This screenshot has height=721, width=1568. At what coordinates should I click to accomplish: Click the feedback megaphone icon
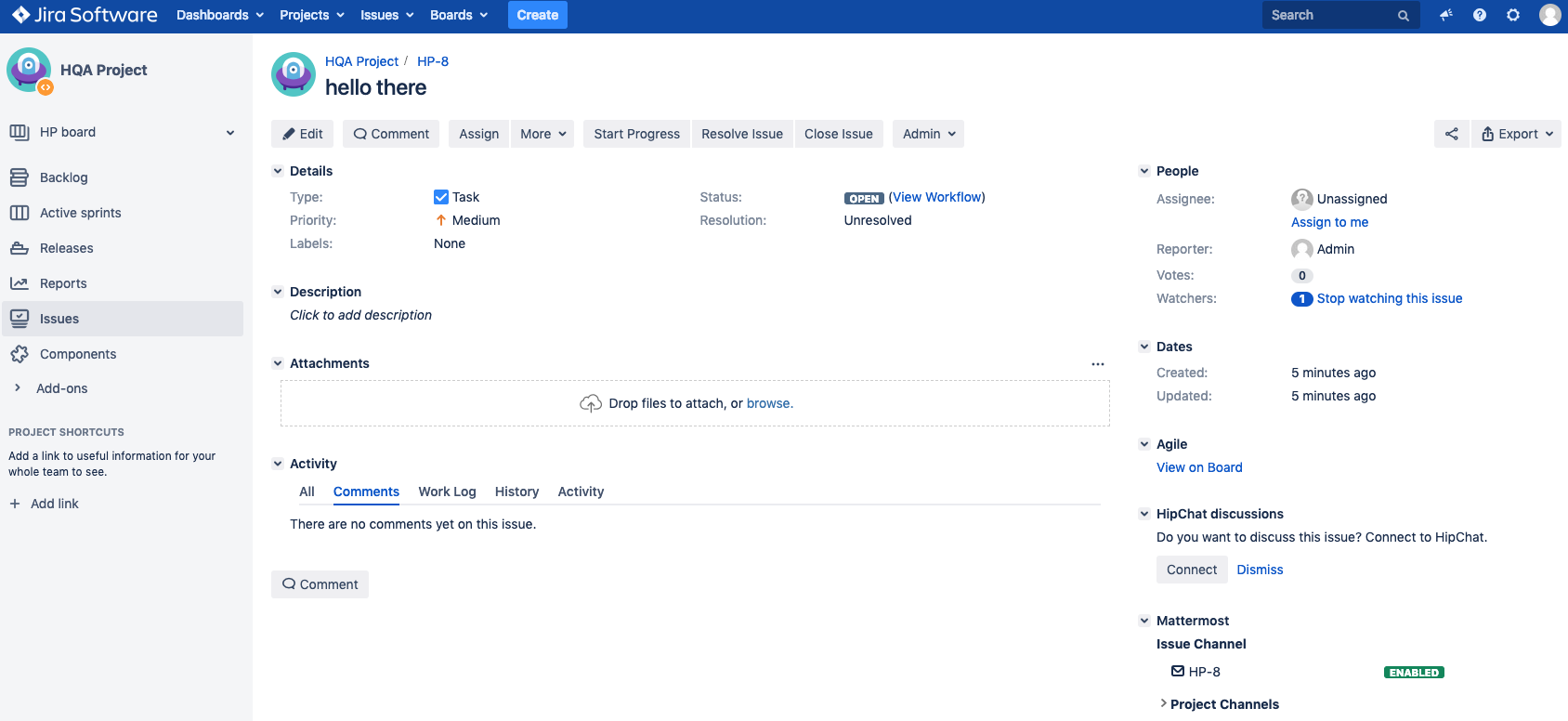pos(1446,15)
